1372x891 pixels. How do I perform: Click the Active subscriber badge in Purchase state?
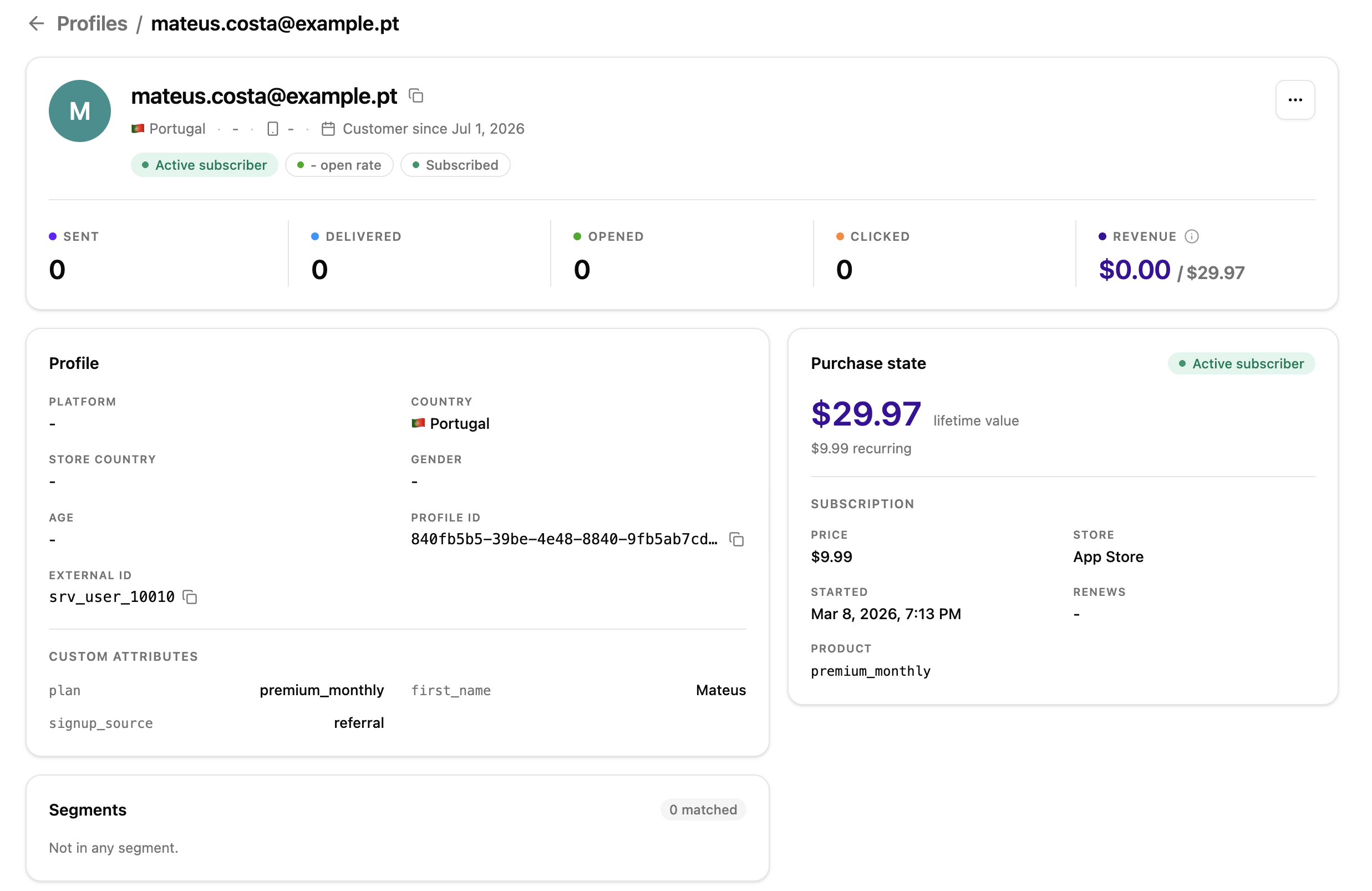(x=1242, y=364)
